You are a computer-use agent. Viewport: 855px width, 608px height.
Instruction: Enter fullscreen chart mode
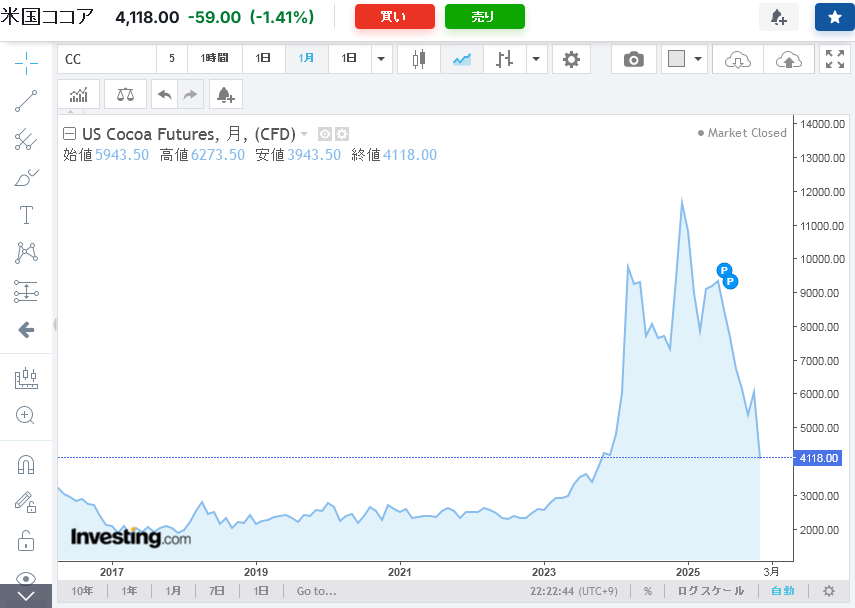tap(834, 59)
